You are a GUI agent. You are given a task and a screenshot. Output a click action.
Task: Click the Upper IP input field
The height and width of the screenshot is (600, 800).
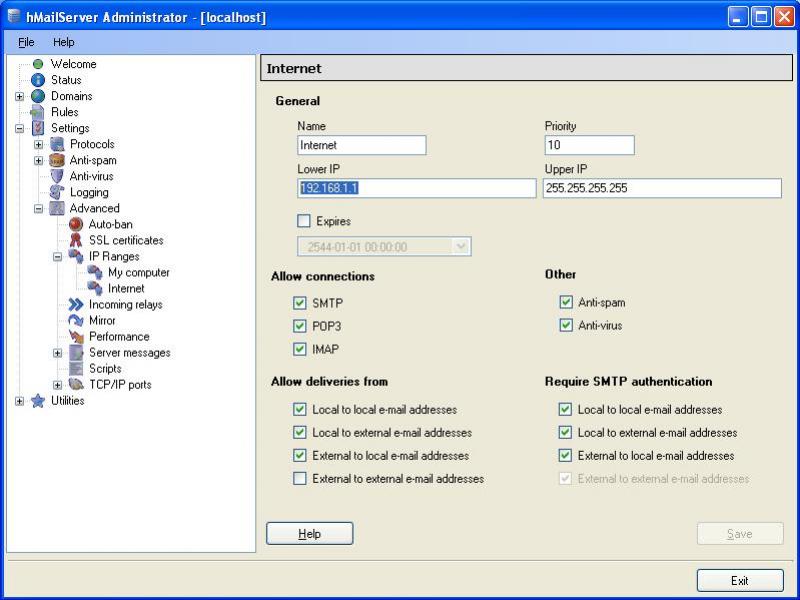pos(662,188)
